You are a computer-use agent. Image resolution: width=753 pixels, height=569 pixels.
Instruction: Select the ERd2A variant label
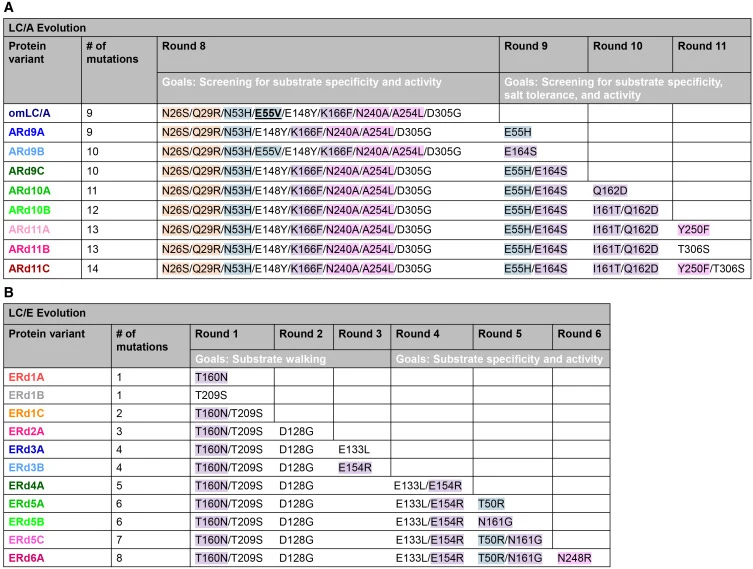point(26,431)
